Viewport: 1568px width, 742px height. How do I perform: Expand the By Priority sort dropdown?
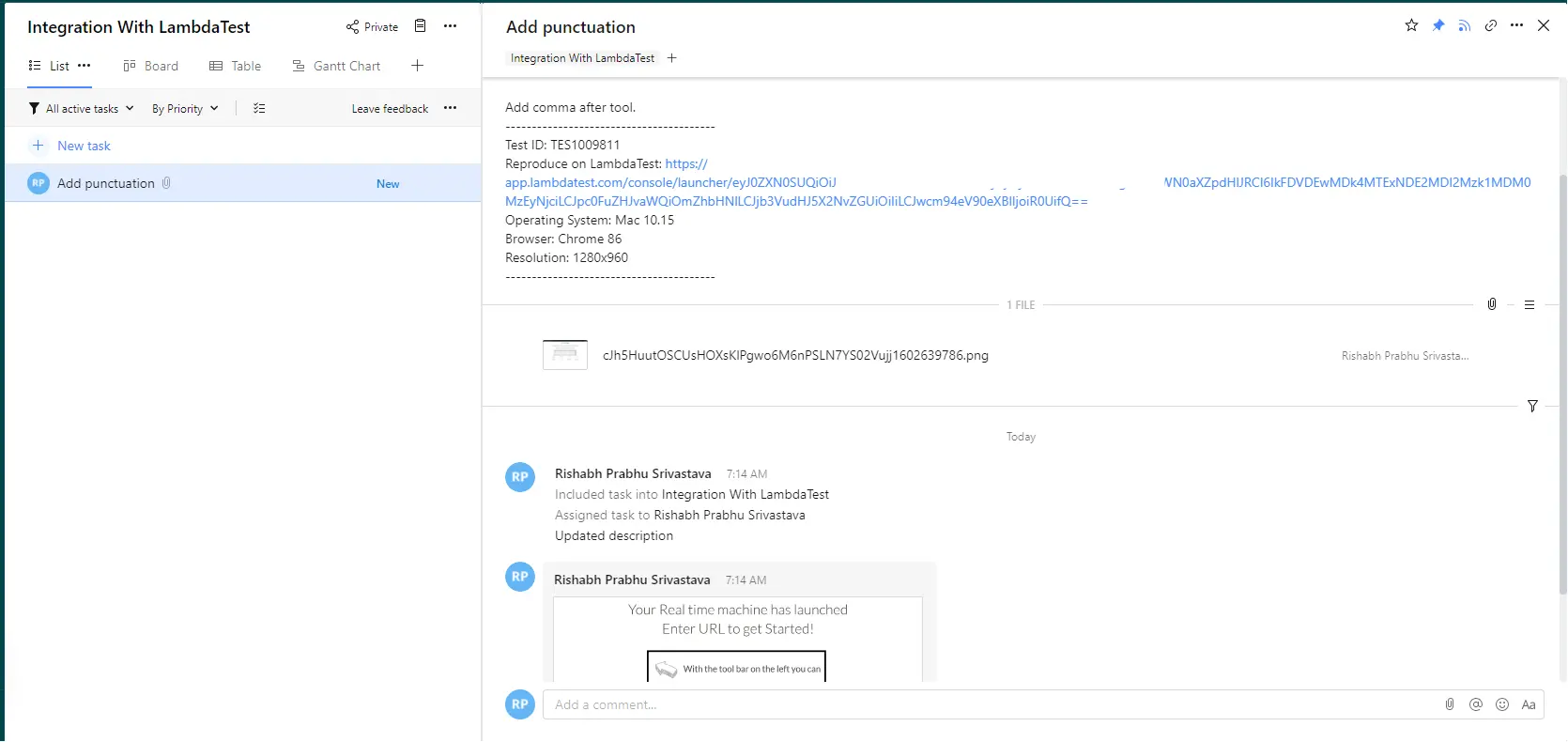click(185, 109)
